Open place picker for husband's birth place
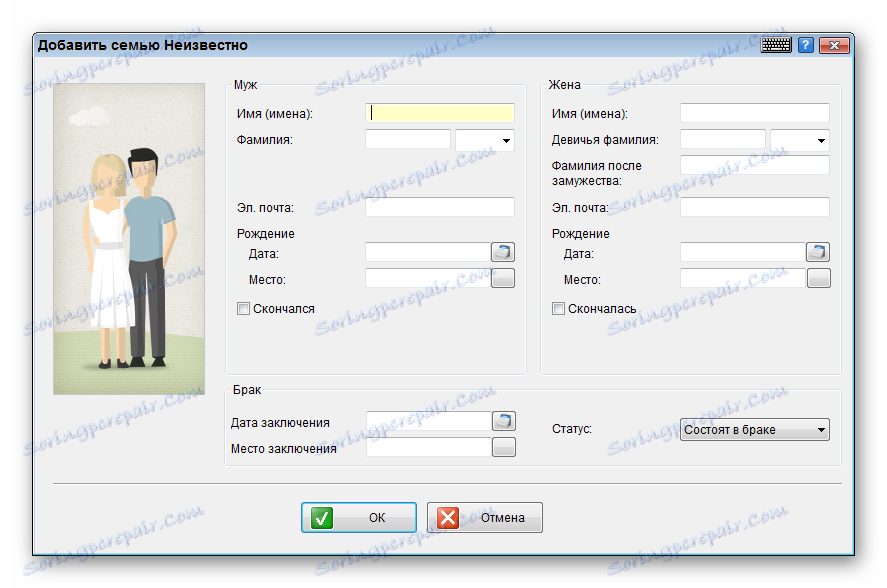The height and width of the screenshot is (588, 887). [x=503, y=278]
